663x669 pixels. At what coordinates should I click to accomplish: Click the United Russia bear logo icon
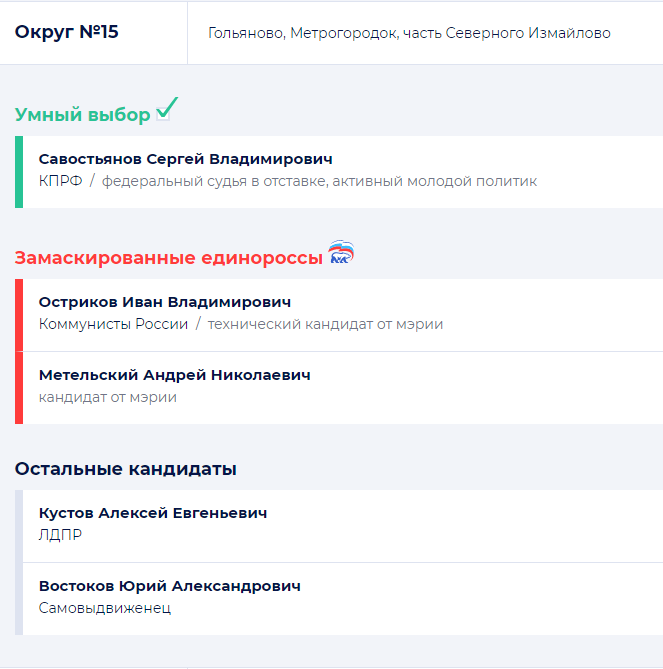click(341, 252)
